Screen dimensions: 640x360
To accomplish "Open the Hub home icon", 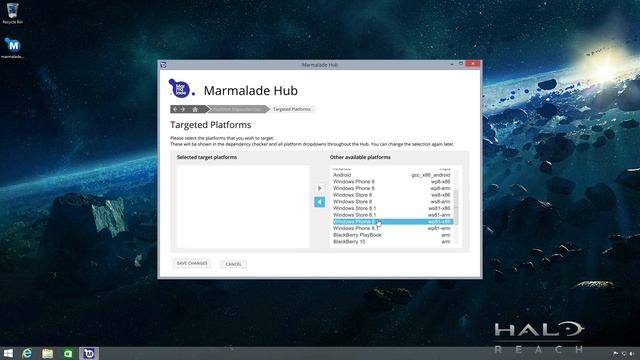I will 195,109.
